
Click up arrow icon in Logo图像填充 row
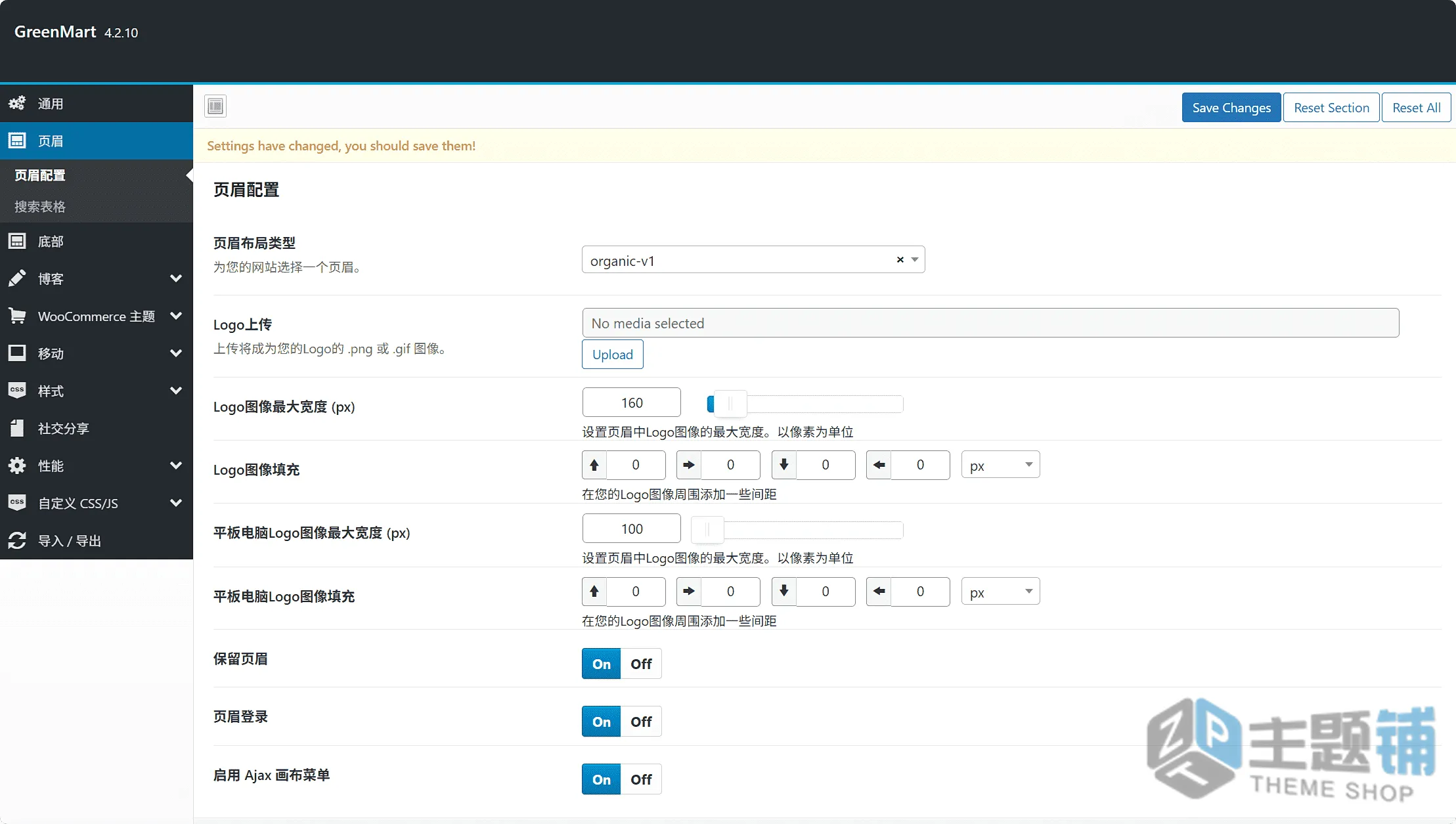(x=594, y=465)
